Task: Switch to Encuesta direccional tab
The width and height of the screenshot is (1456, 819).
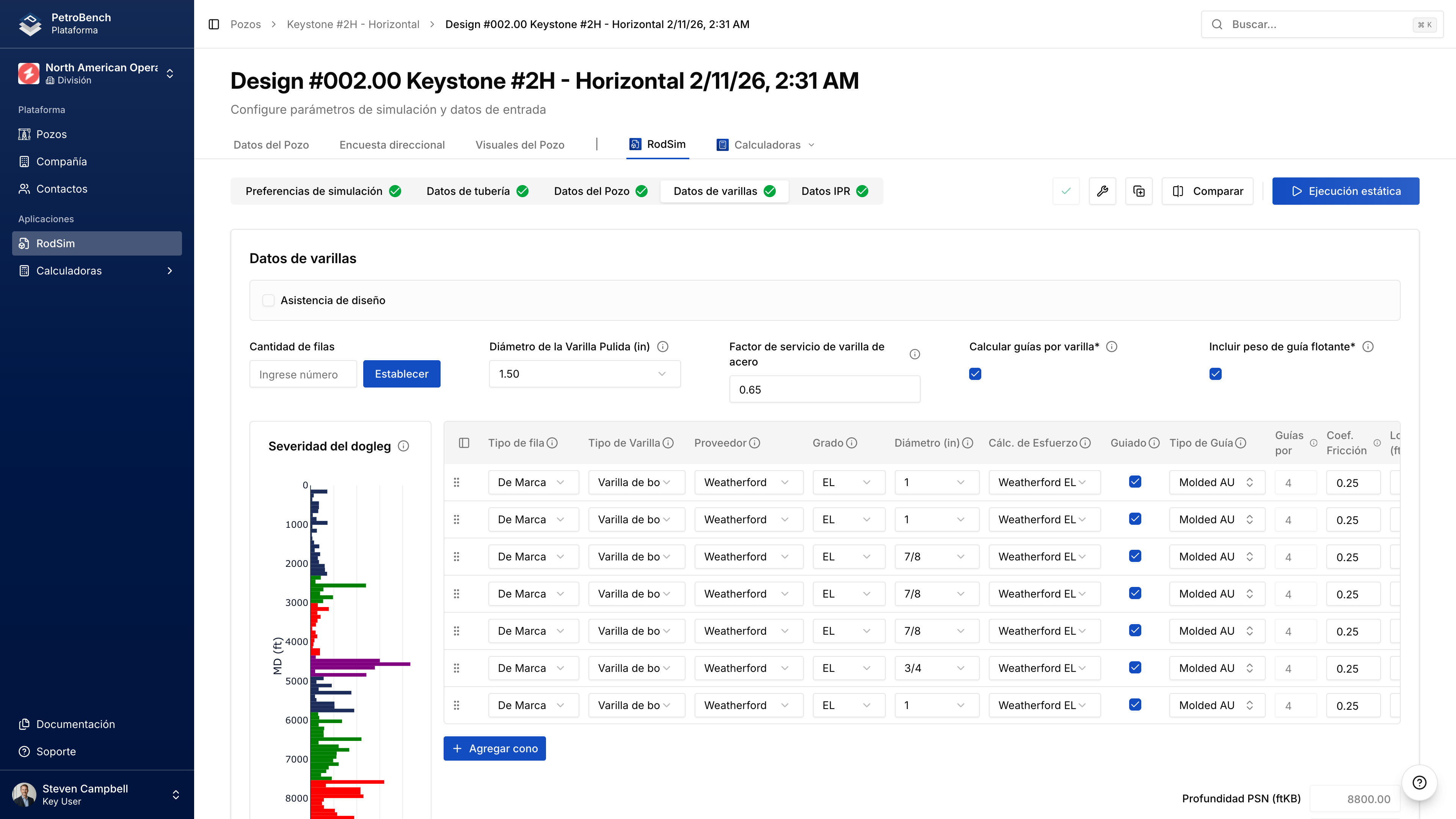Action: (x=392, y=145)
